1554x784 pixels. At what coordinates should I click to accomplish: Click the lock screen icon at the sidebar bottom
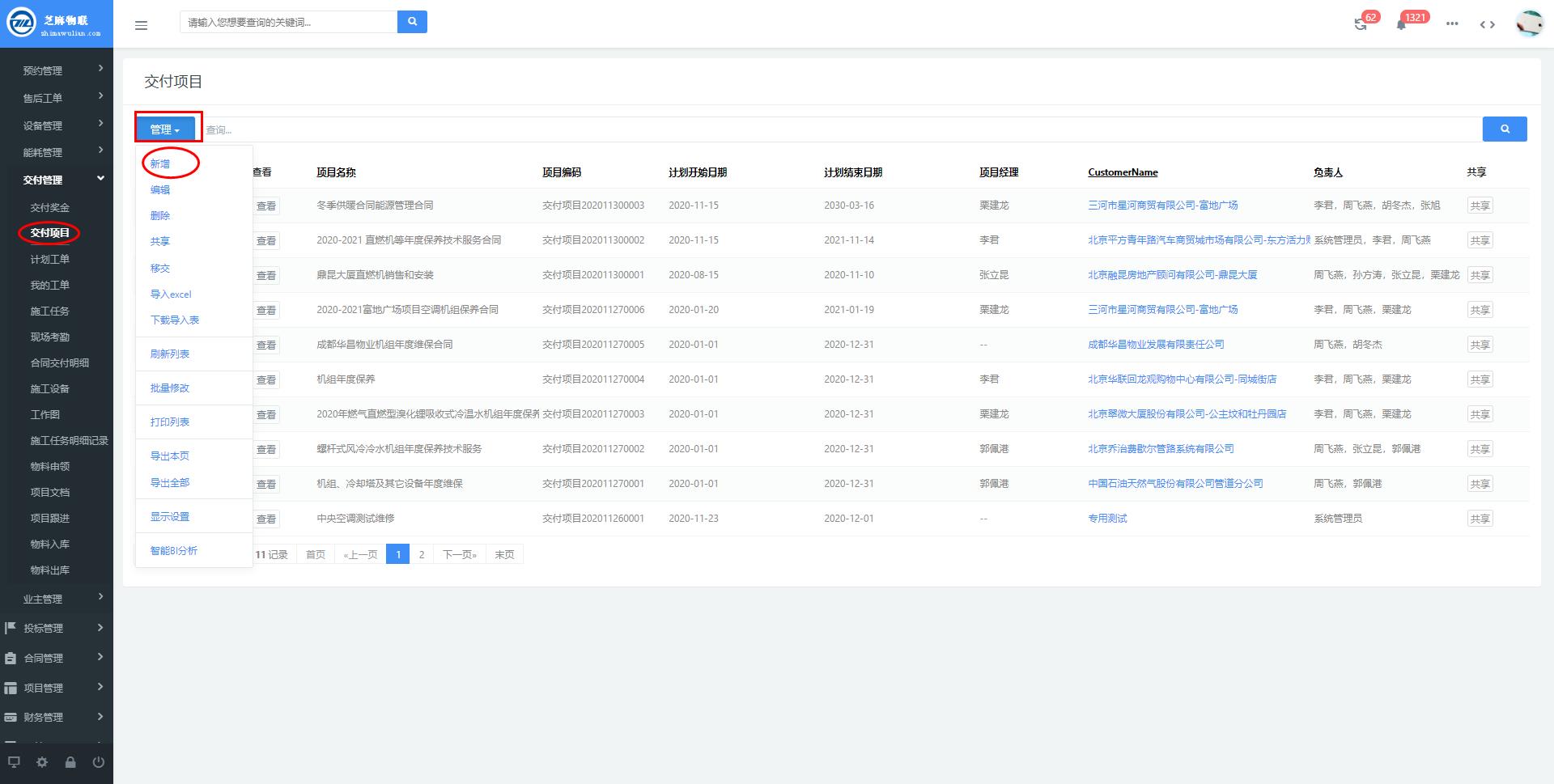coord(70,762)
